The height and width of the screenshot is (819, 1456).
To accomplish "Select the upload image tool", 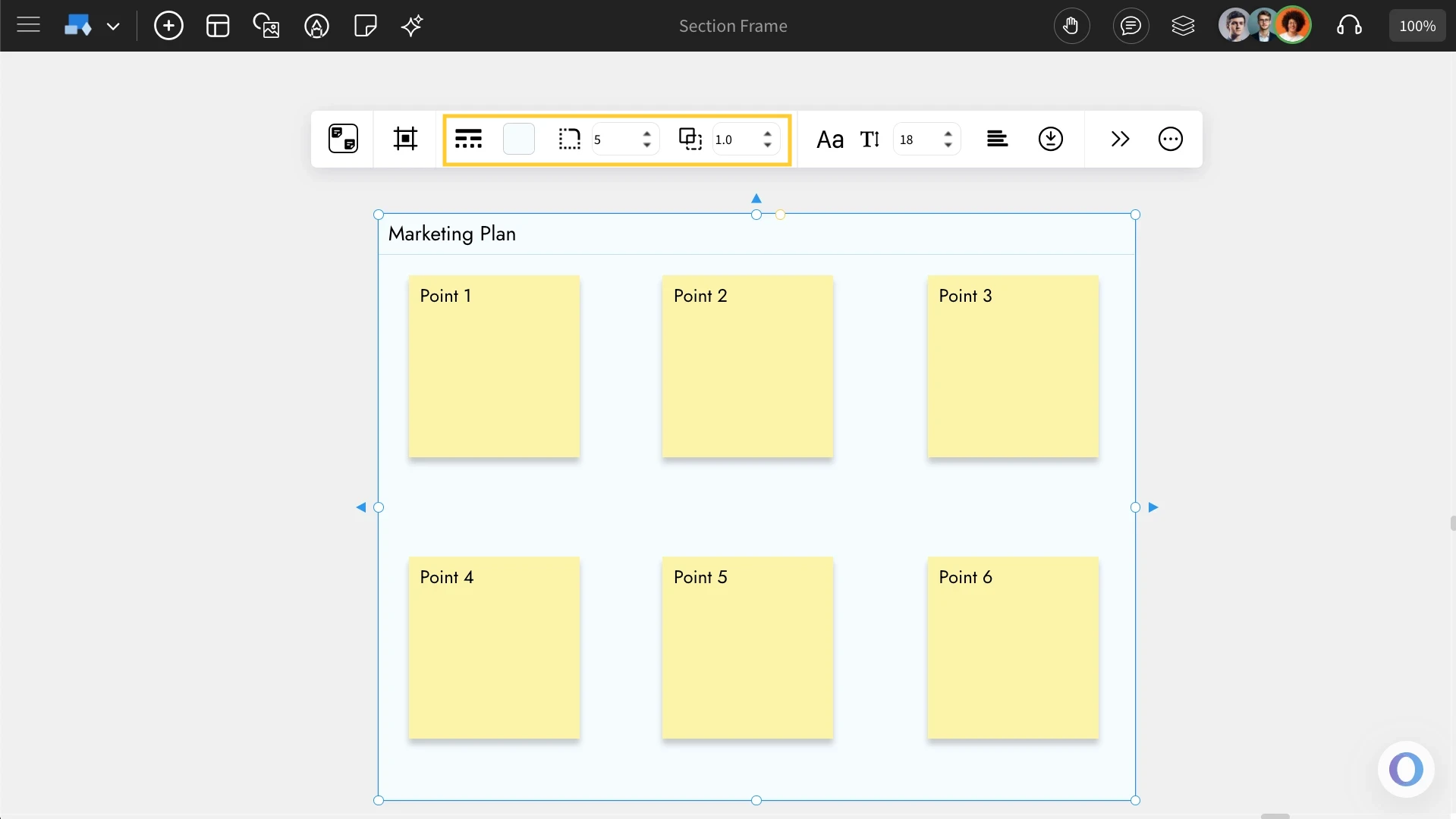I will [266, 25].
